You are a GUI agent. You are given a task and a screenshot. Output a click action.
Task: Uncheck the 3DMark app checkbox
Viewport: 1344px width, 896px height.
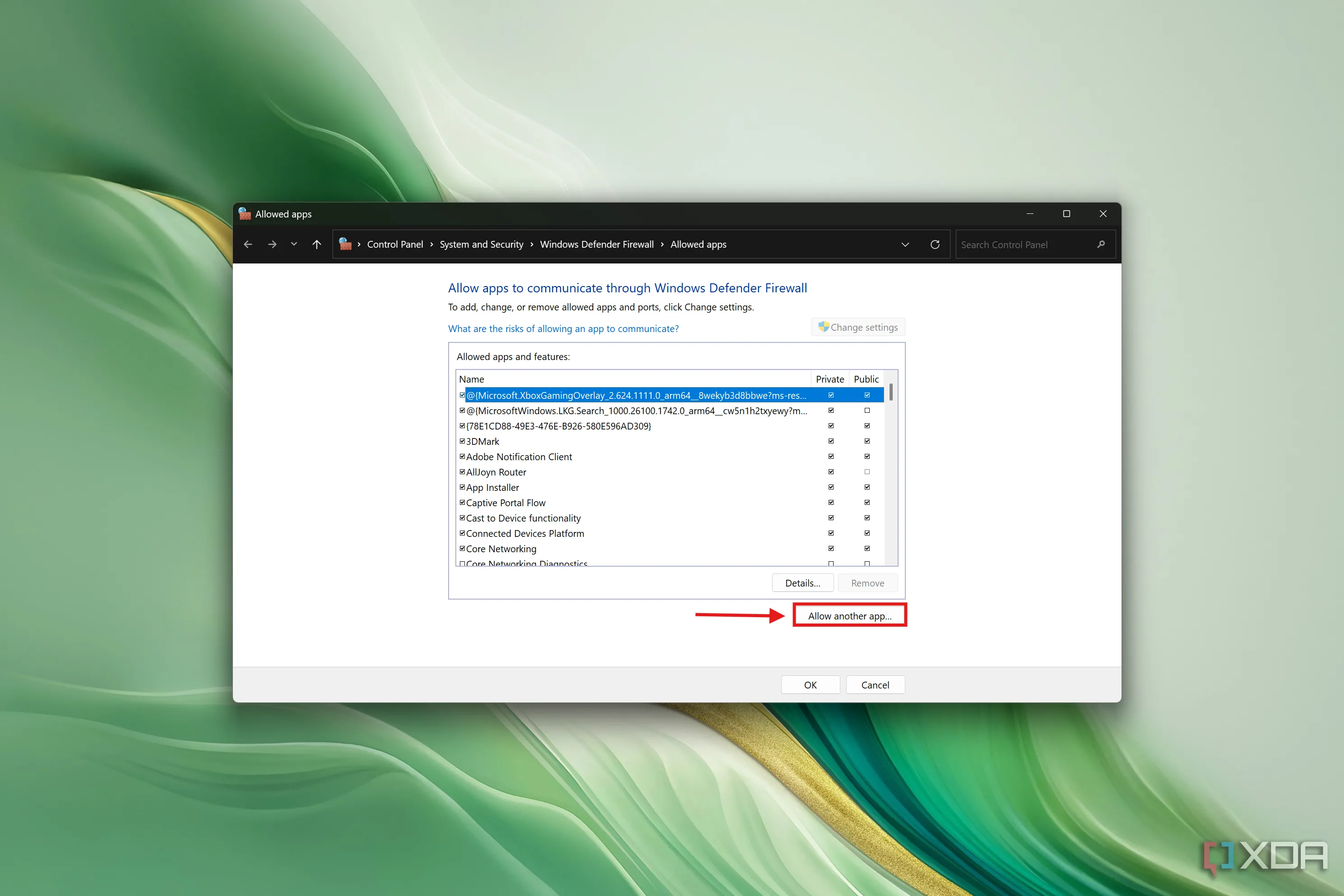(x=462, y=441)
